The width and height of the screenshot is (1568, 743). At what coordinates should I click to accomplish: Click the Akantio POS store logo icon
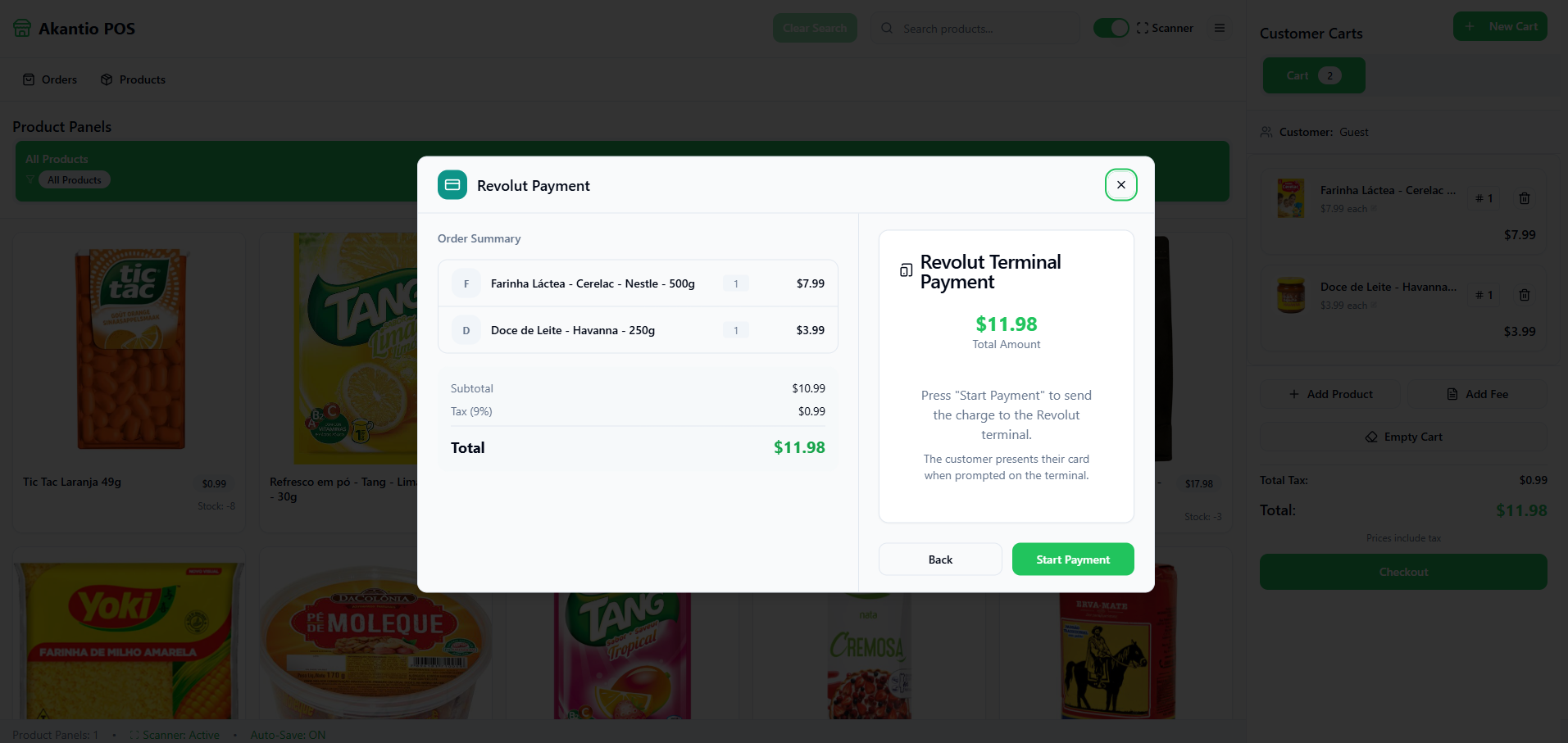22,29
